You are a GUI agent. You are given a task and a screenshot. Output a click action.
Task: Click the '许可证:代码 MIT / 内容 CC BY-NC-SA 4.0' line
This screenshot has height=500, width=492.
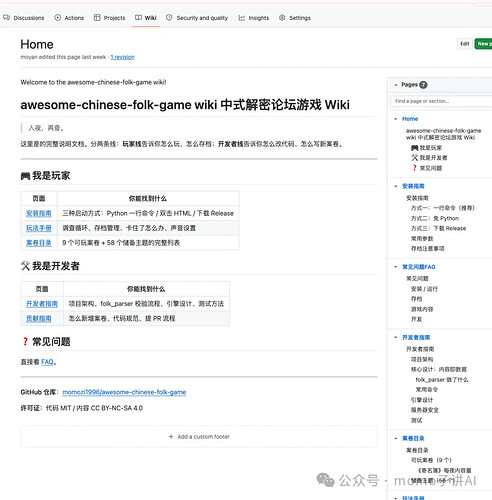82,408
